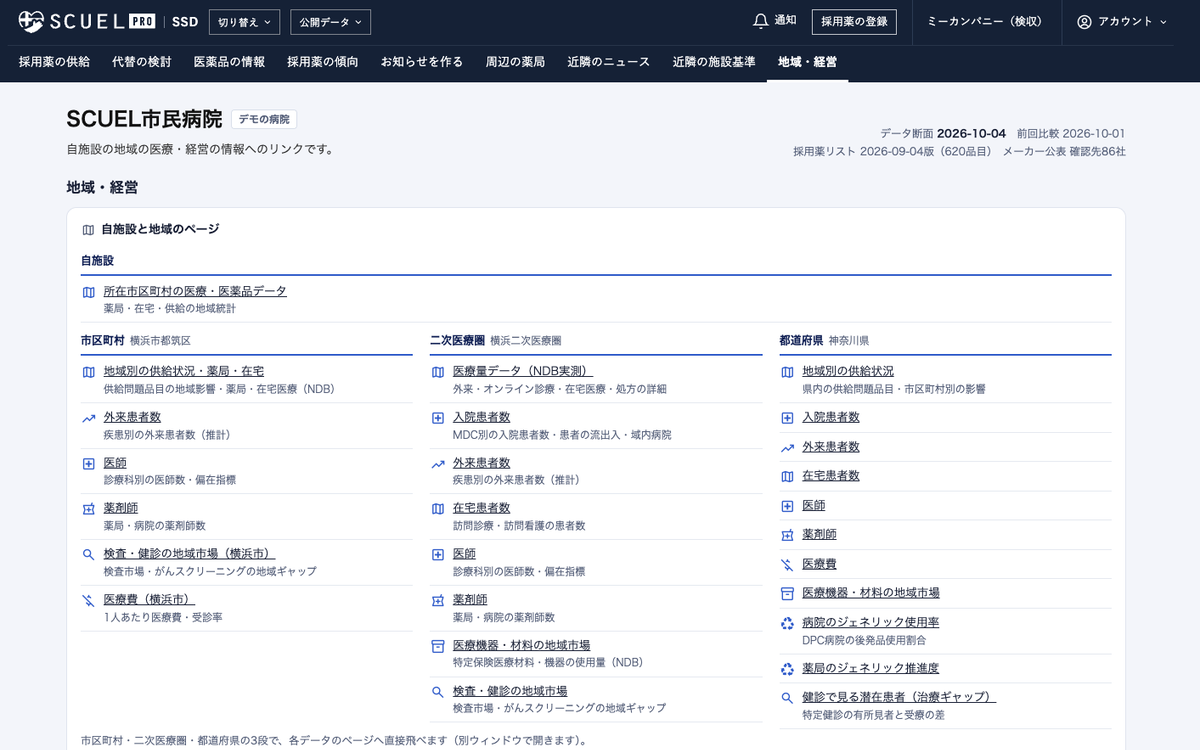Open the 薬局のジェネリック推進度 link
Screen dimensions: 1200x750
pyautogui.click(x=871, y=669)
